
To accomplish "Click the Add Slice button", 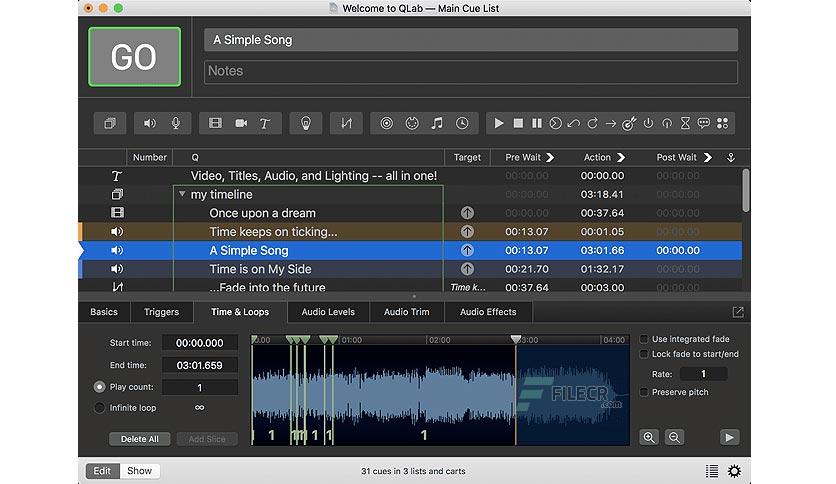I will (x=207, y=439).
